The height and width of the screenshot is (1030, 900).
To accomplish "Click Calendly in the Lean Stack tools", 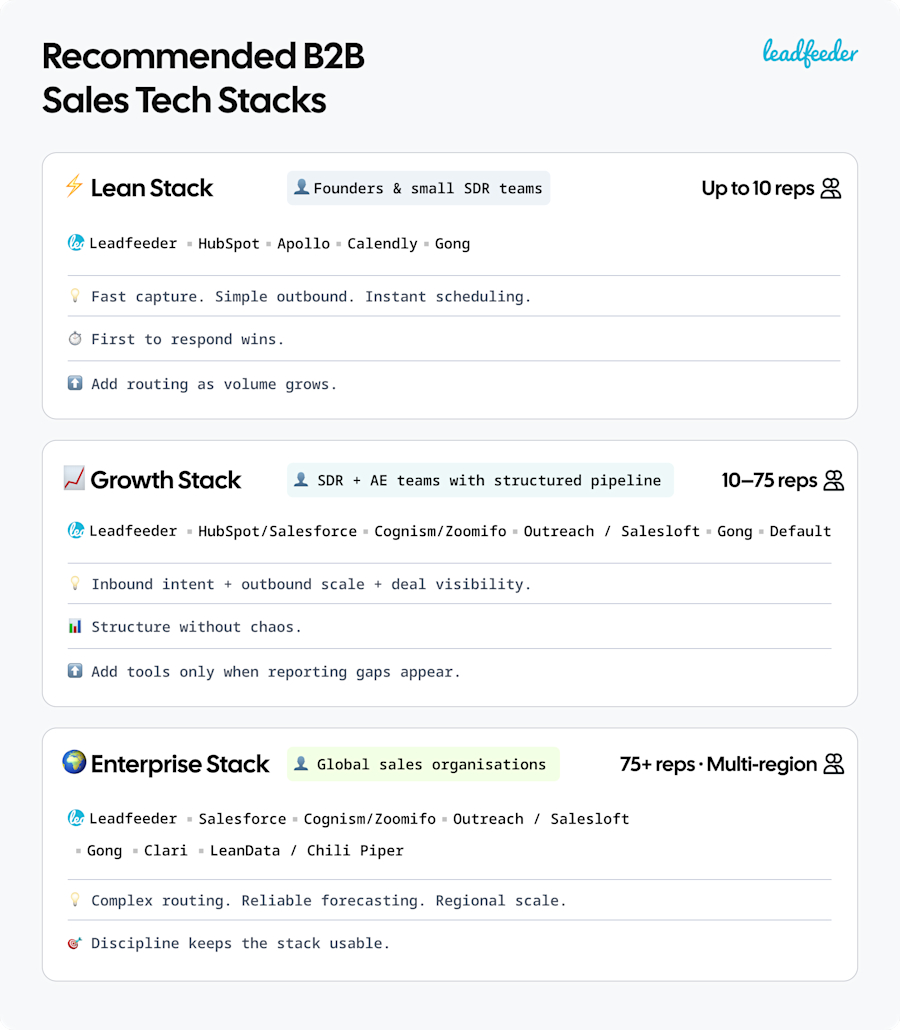I will tap(382, 243).
